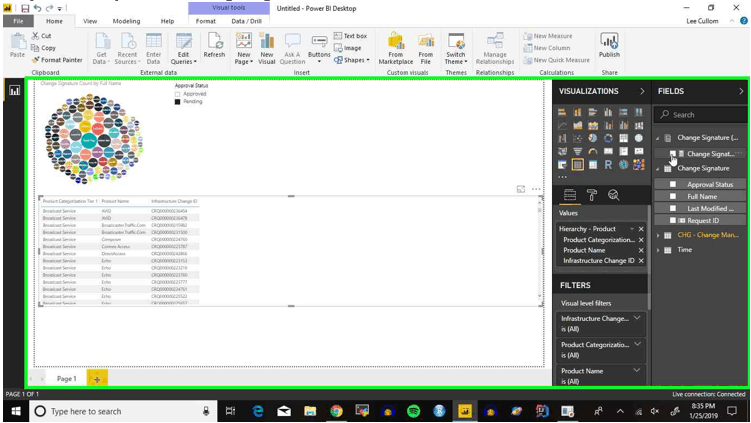Open the File tab

pyautogui.click(x=18, y=21)
